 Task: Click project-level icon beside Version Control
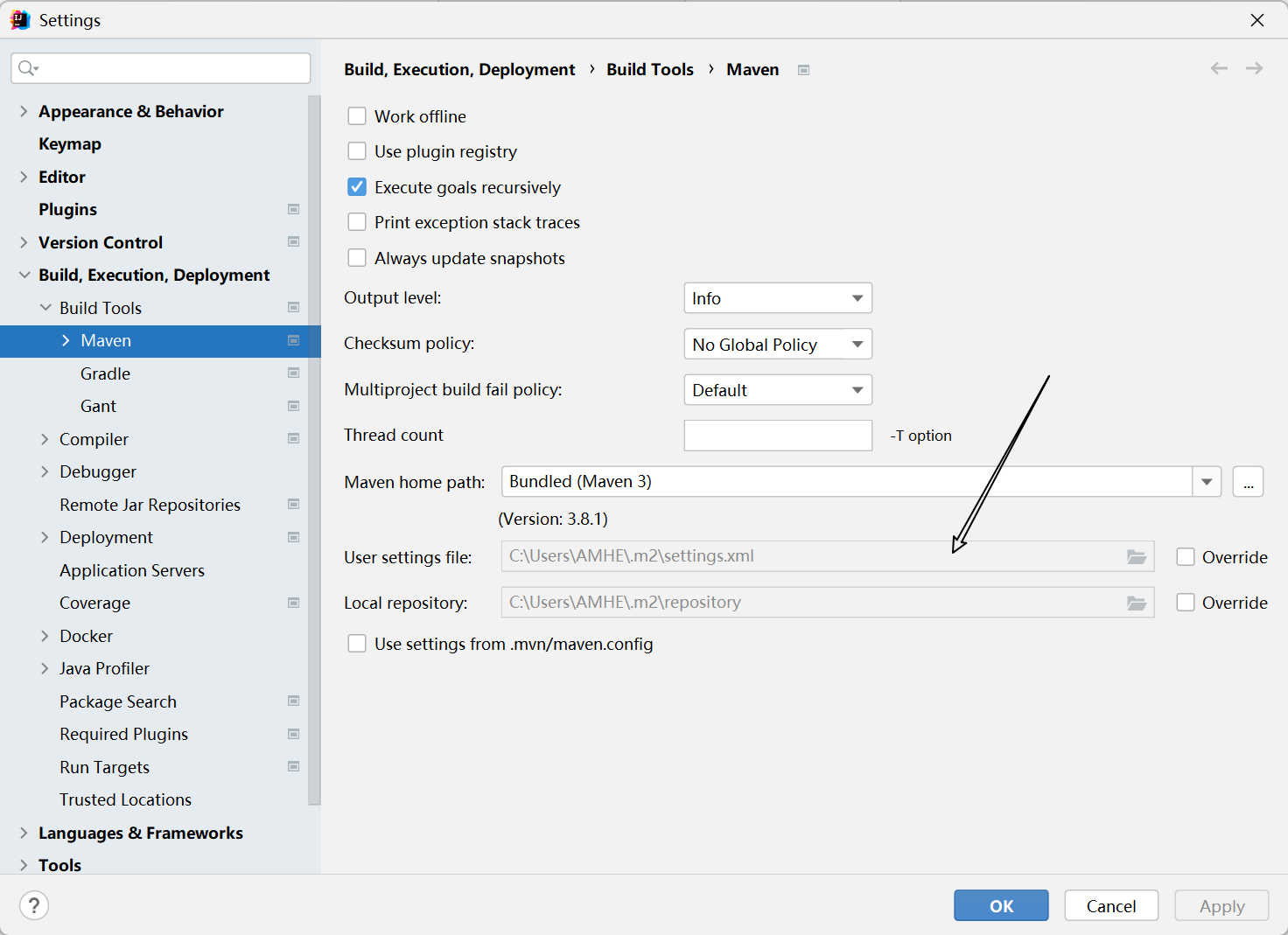pyautogui.click(x=294, y=241)
